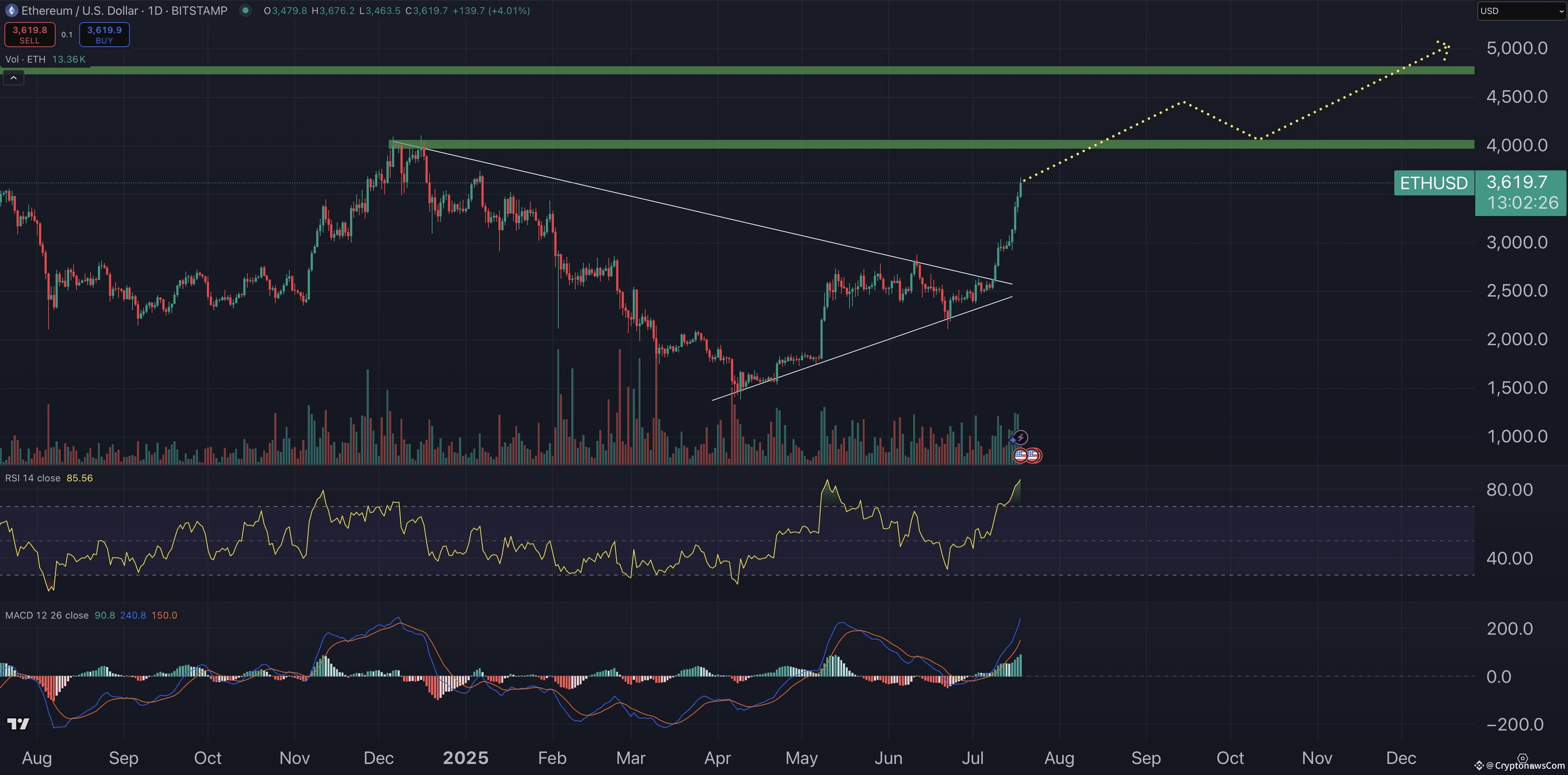Open the first US flag economic event
1568x775 pixels.
pos(1021,455)
